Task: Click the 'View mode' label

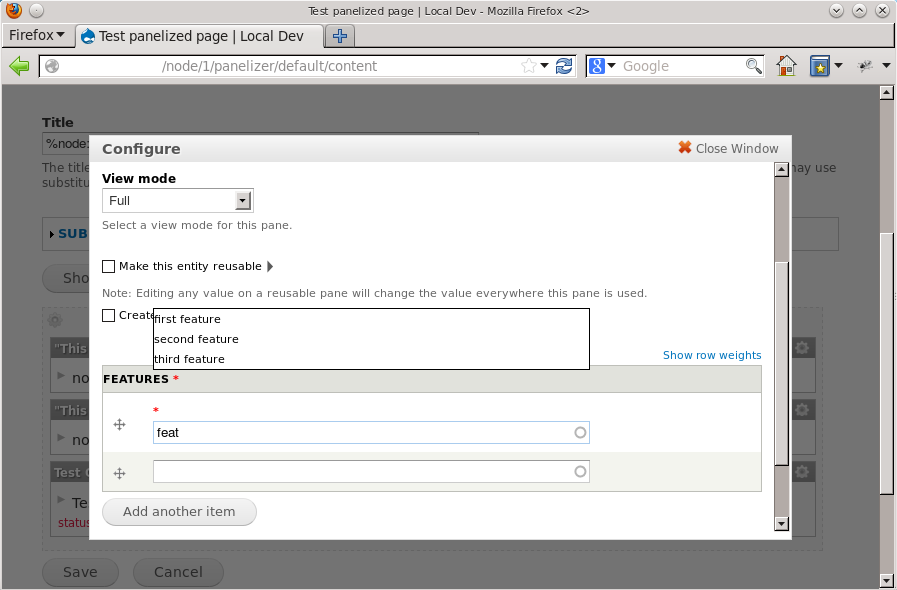Action: coord(139,179)
